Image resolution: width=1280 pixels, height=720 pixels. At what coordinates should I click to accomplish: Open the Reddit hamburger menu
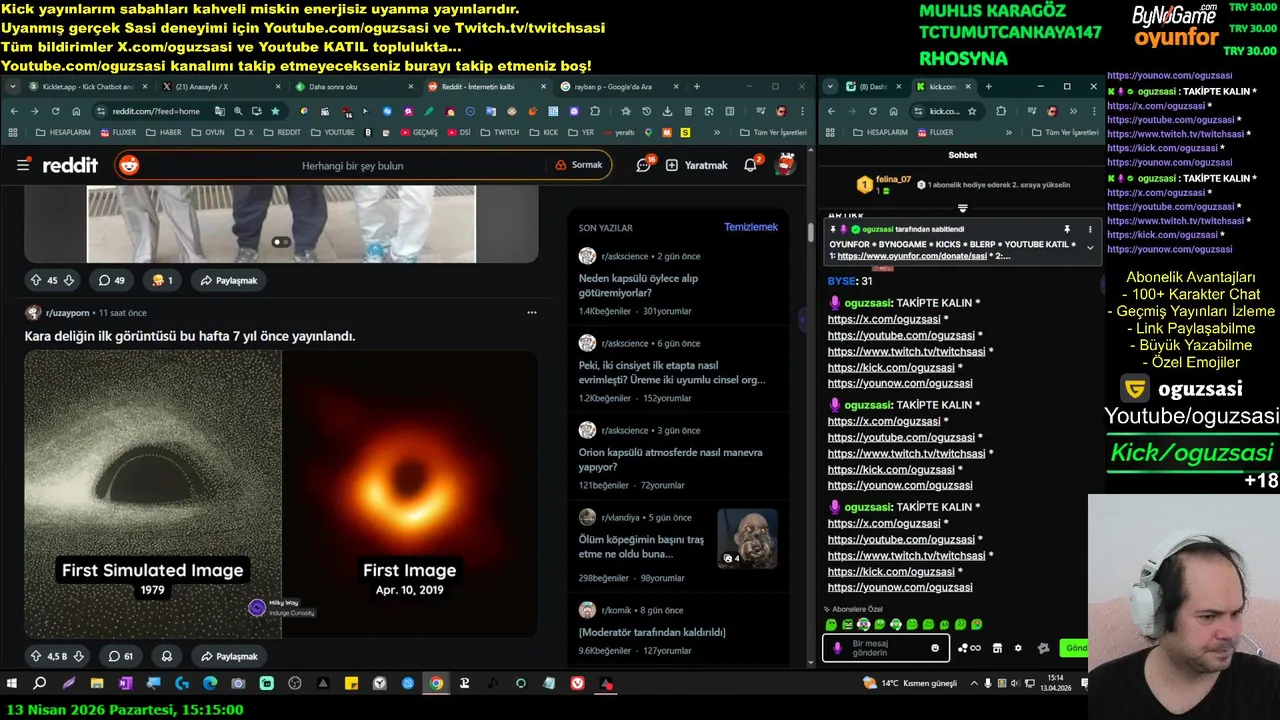click(x=24, y=165)
